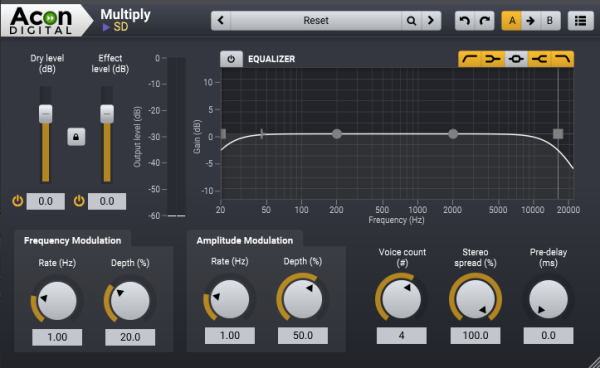The width and height of the screenshot is (600, 368).
Task: Toggle the low shelf filter band
Action: [493, 59]
